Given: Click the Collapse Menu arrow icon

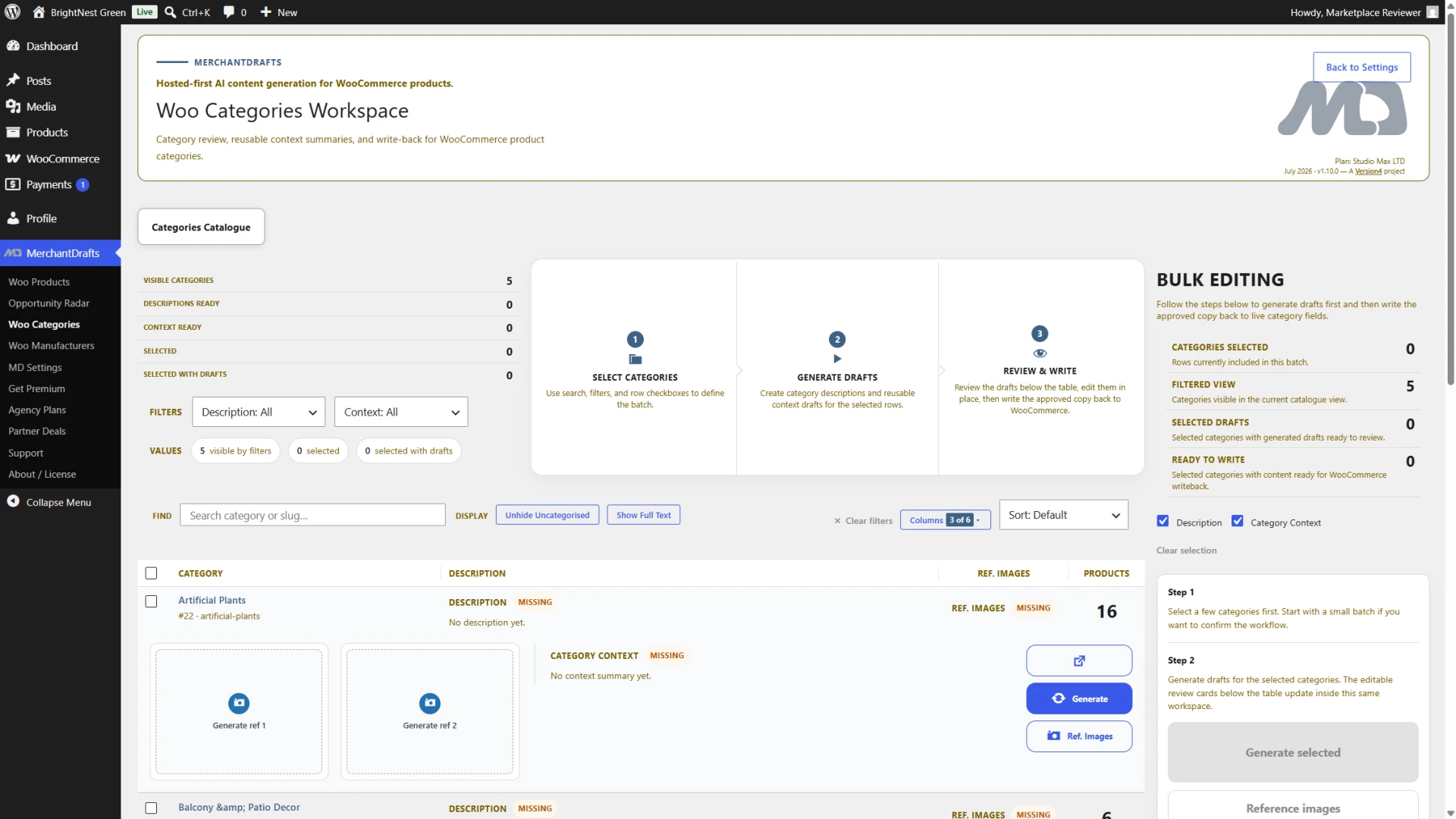Looking at the screenshot, I should coord(13,501).
